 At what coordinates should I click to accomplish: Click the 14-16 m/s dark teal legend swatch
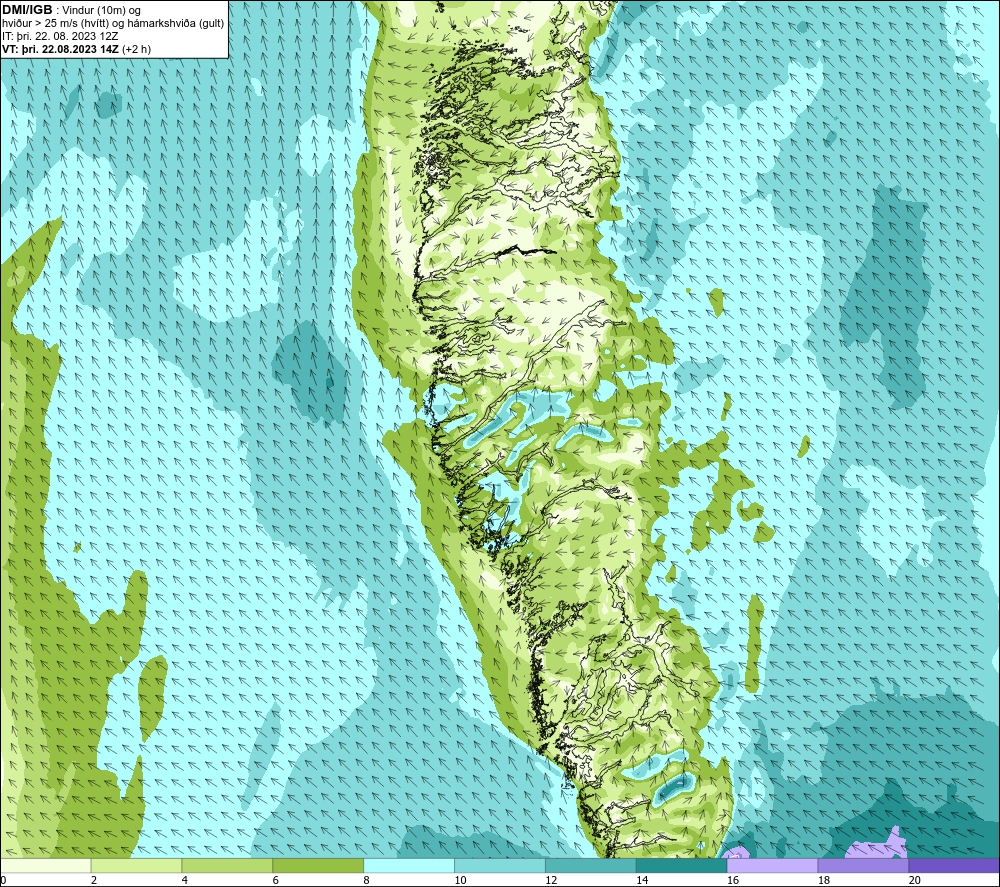click(x=681, y=866)
